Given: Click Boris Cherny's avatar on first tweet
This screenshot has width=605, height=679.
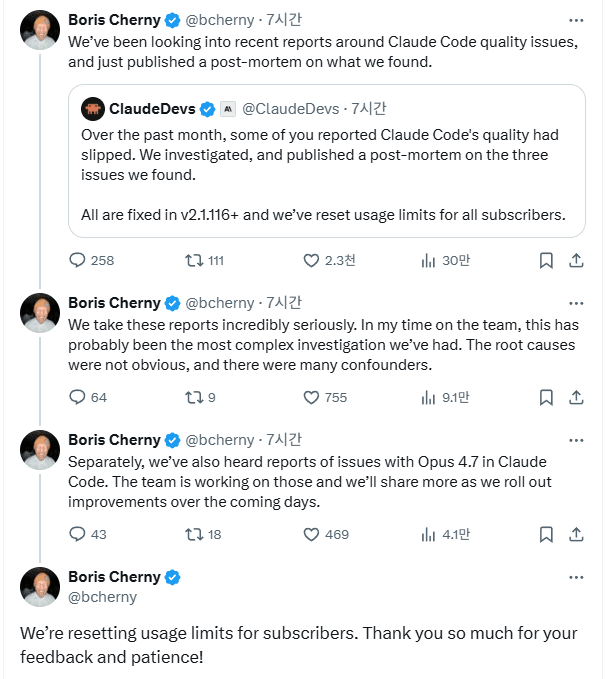Looking at the screenshot, I should tap(40, 30).
